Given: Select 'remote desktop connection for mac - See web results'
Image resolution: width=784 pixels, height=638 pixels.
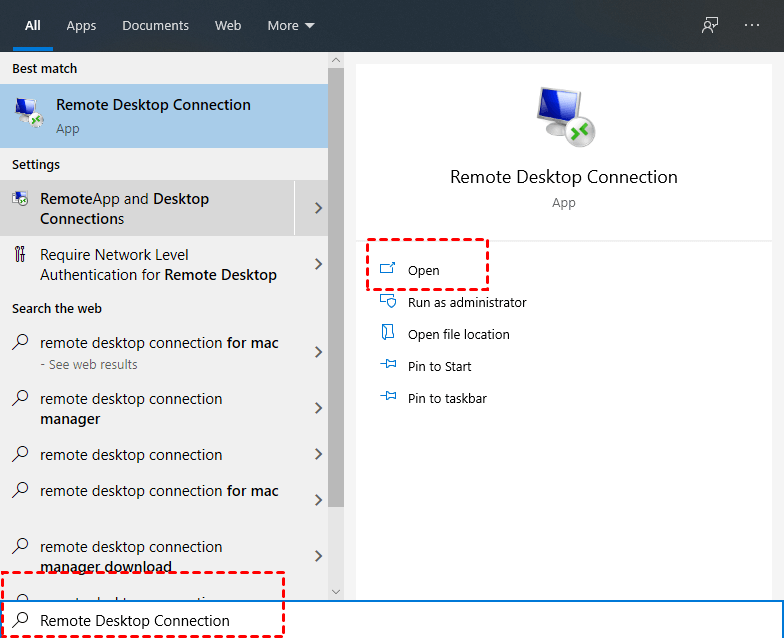Looking at the screenshot, I should coord(148,352).
